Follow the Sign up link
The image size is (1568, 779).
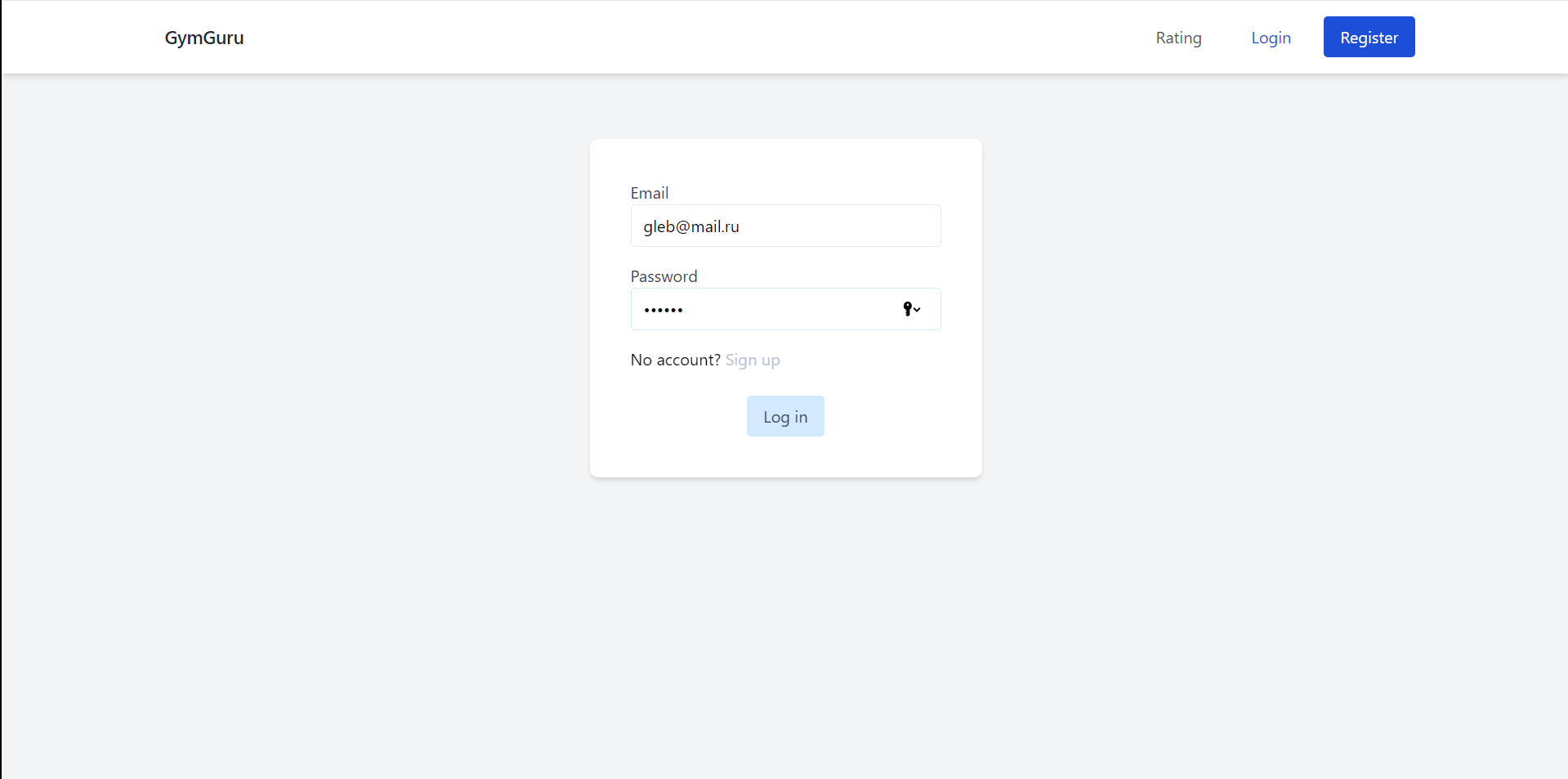coord(753,360)
